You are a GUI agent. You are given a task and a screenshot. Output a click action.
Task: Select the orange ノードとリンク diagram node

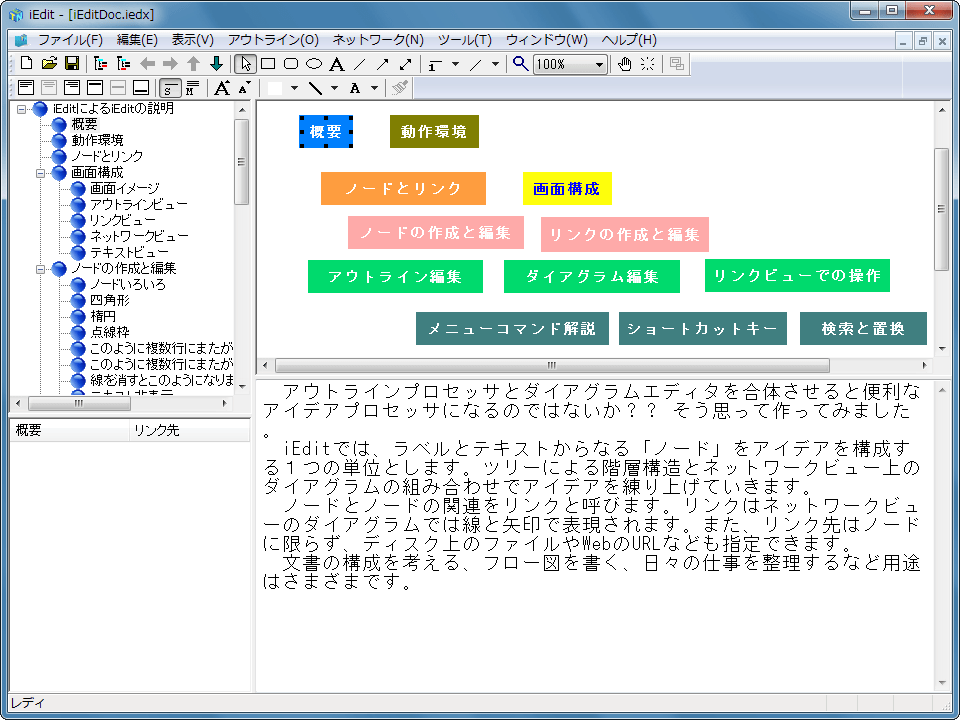coord(403,189)
